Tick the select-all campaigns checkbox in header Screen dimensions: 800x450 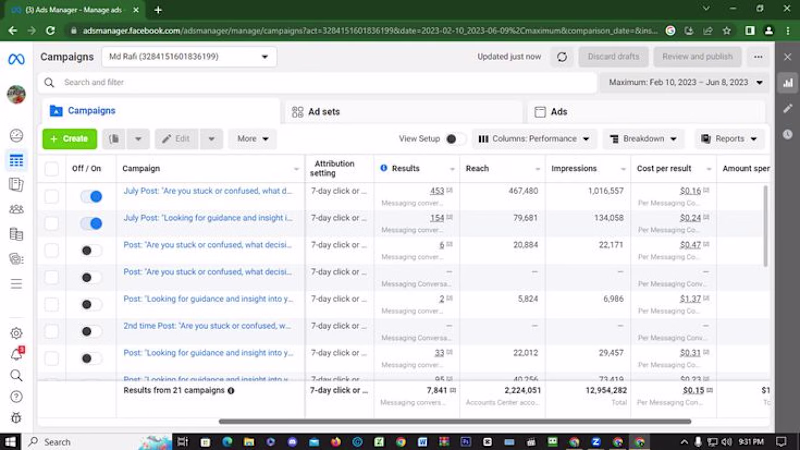tap(52, 168)
